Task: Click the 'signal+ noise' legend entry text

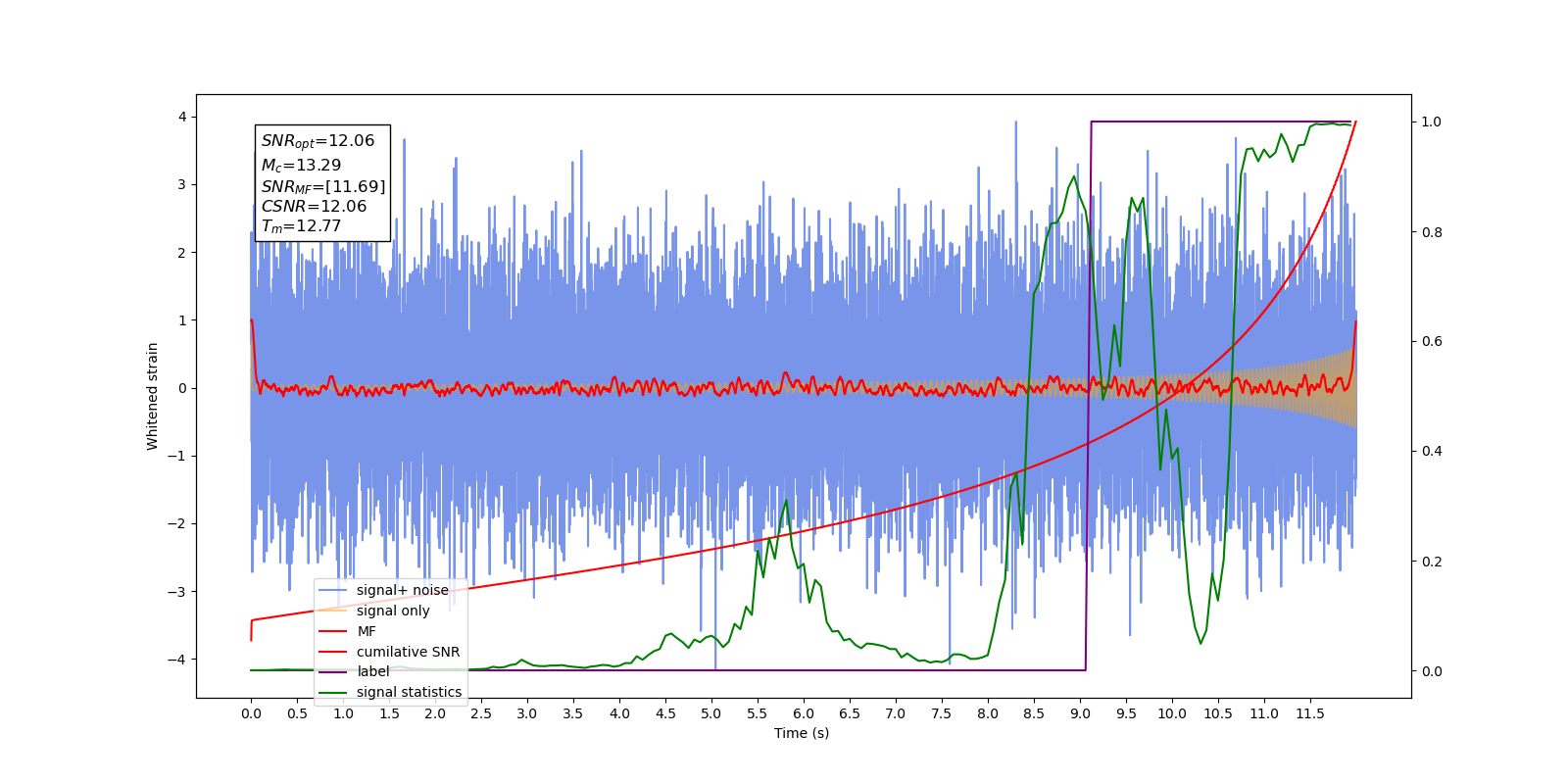Action: (402, 590)
